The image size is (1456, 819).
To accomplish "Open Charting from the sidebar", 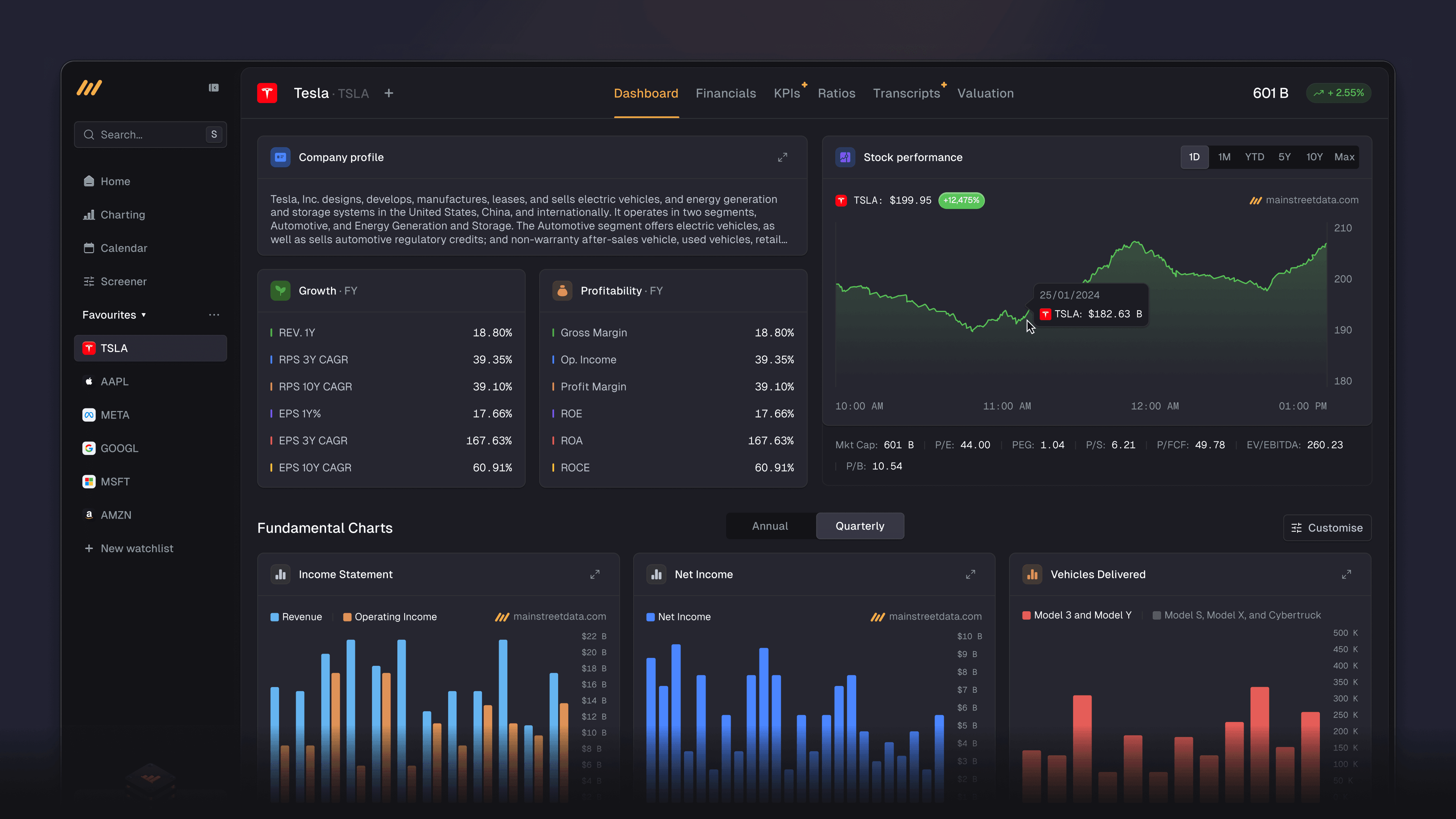I will pyautogui.click(x=122, y=215).
